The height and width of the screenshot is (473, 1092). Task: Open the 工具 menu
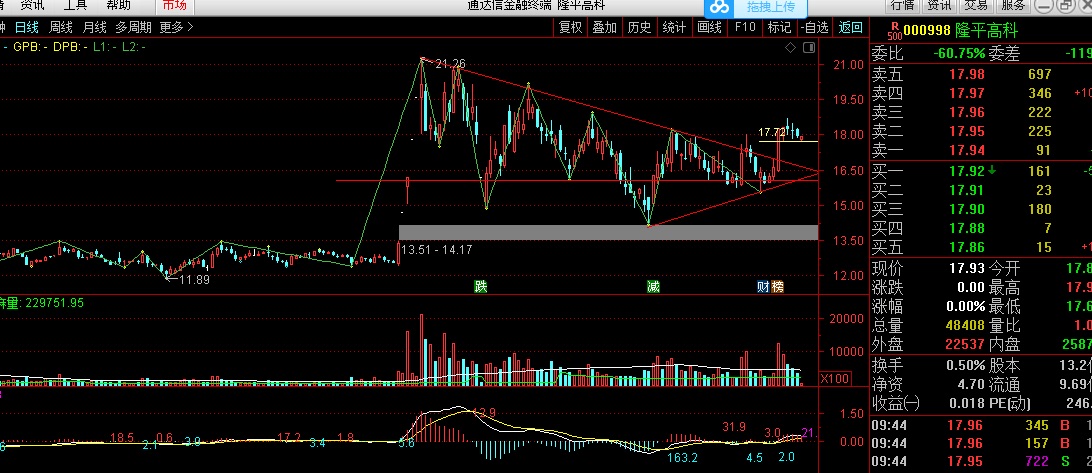point(75,5)
